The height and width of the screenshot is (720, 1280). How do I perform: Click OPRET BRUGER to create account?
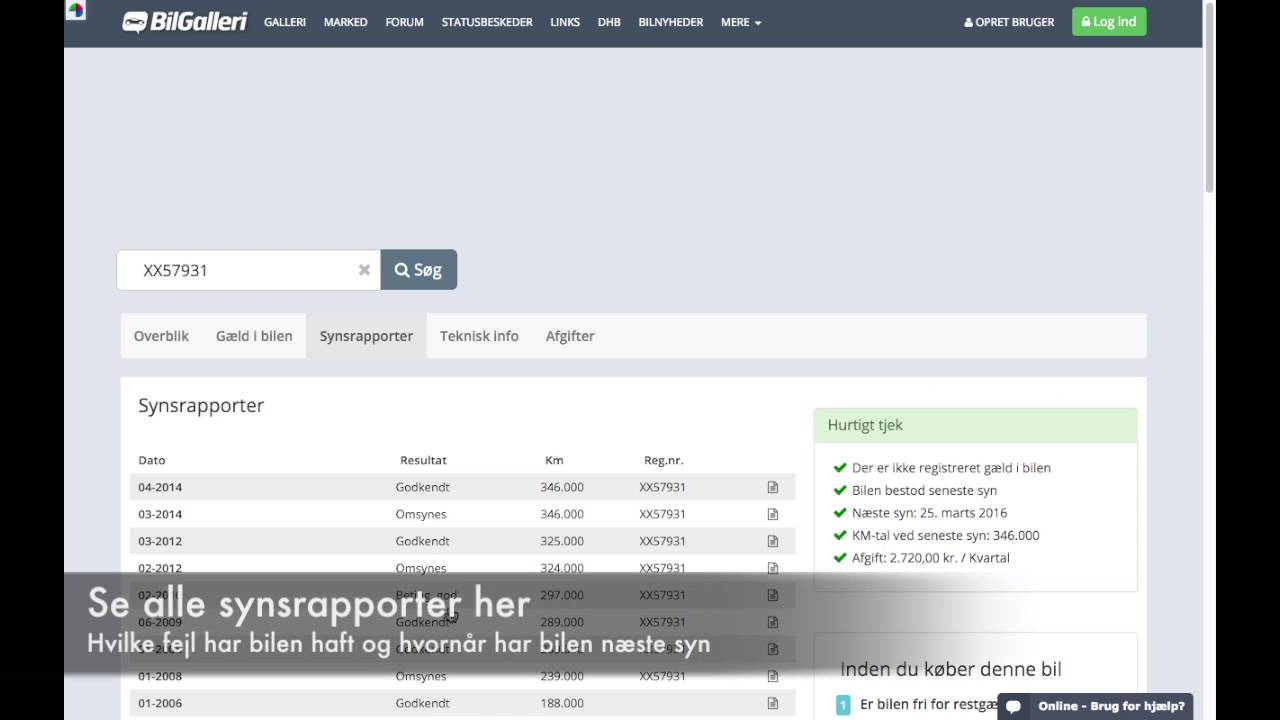click(1009, 22)
